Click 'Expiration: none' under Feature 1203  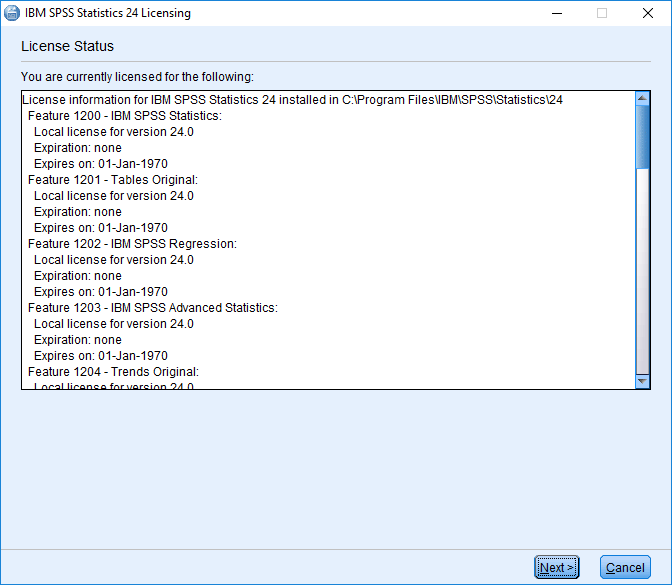(x=78, y=340)
